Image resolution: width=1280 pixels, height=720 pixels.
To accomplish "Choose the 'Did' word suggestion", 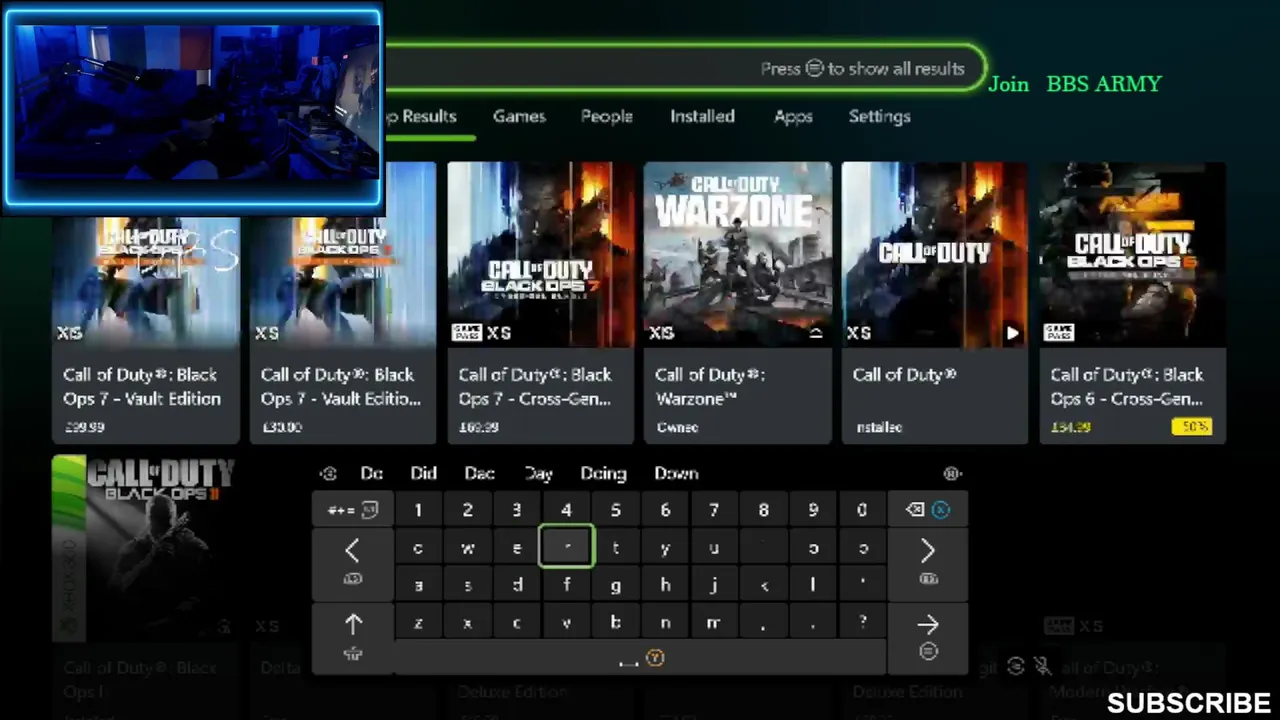I will click(x=423, y=473).
